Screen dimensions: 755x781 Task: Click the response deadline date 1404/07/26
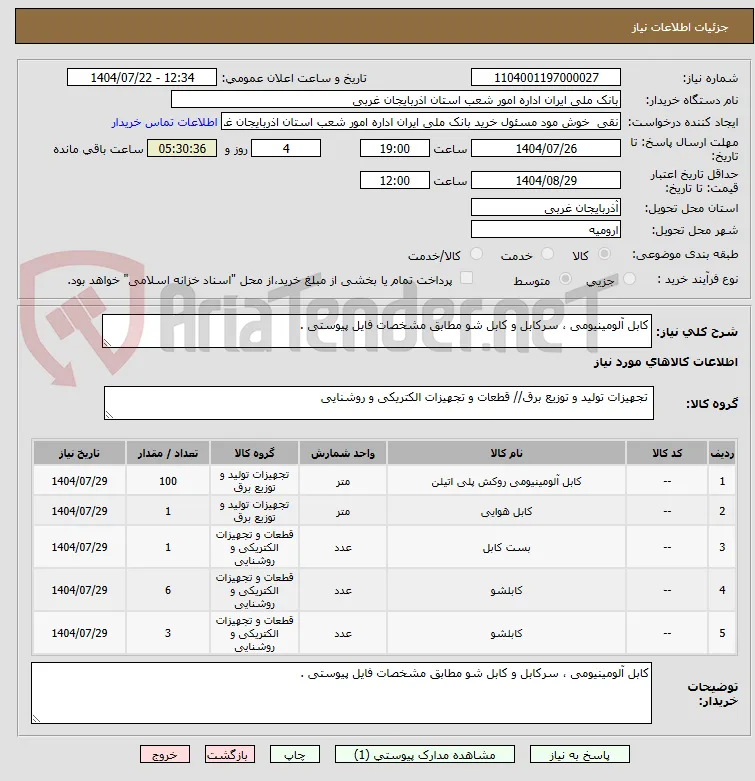[x=546, y=148]
